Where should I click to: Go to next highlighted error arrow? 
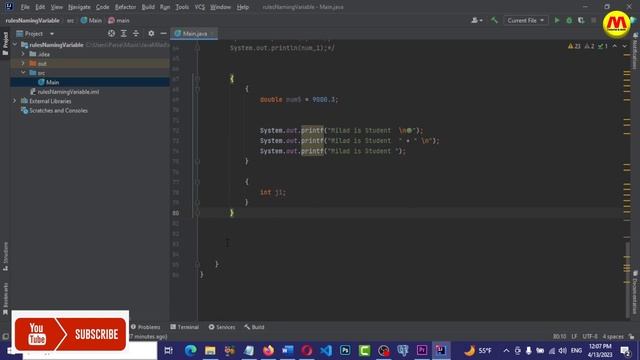(x=624, y=46)
